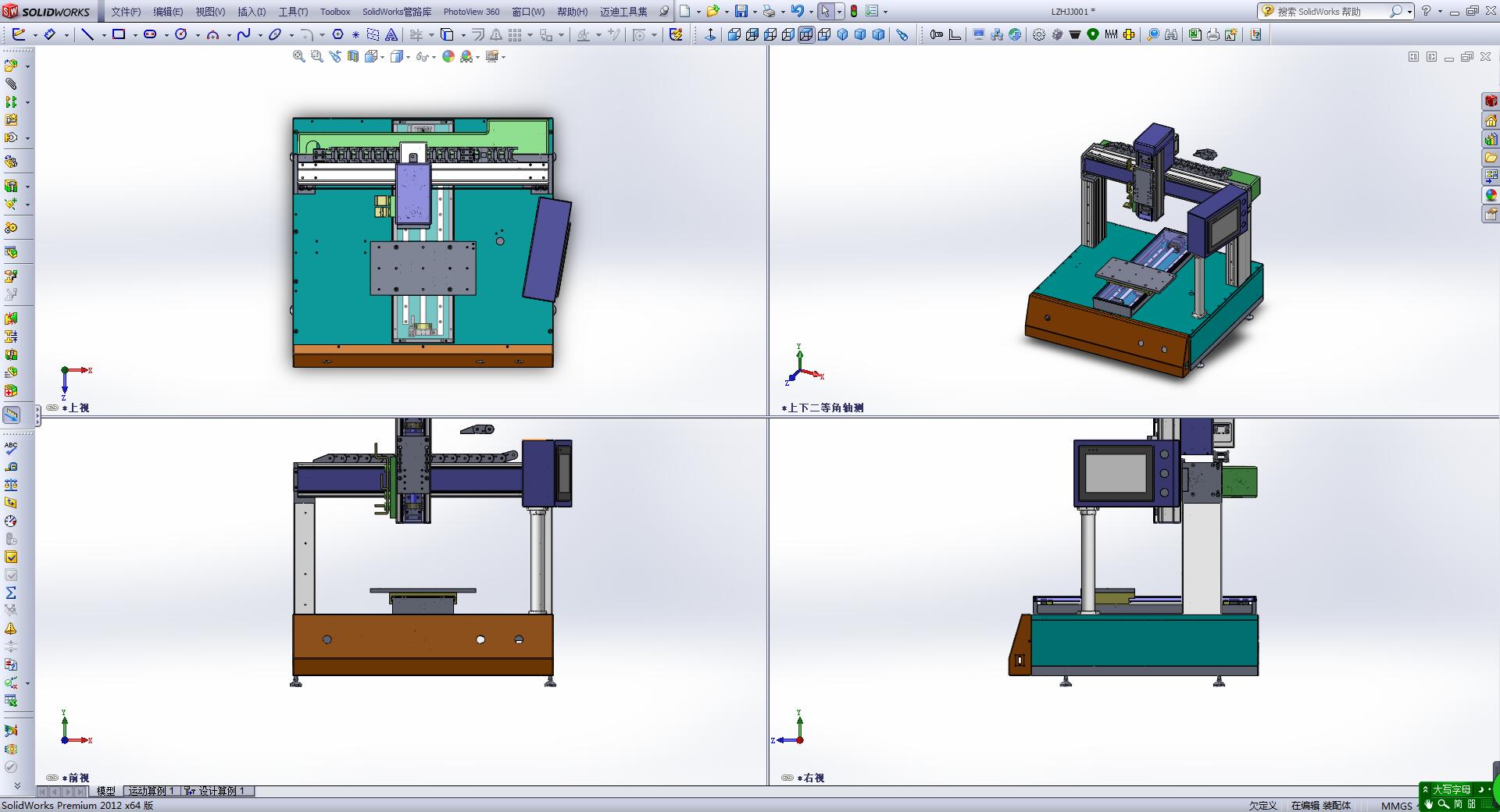Click the Normal To view icon
Viewport: 1500px width, 812px height.
point(710,34)
